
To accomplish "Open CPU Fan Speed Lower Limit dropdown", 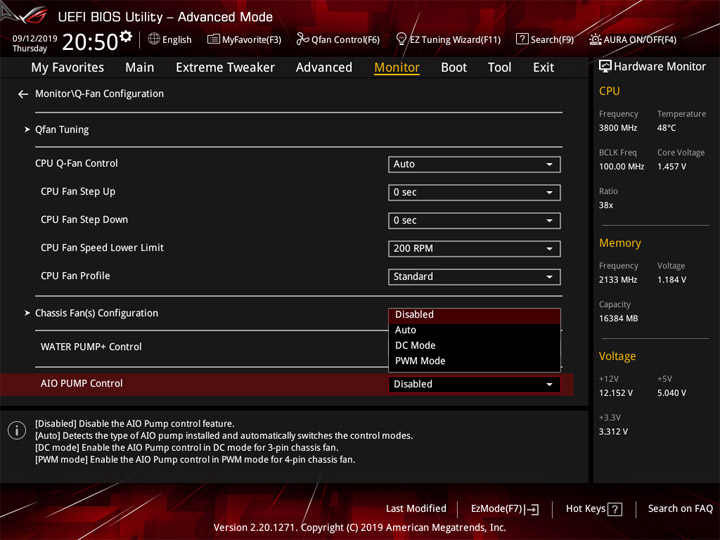I will pyautogui.click(x=474, y=248).
